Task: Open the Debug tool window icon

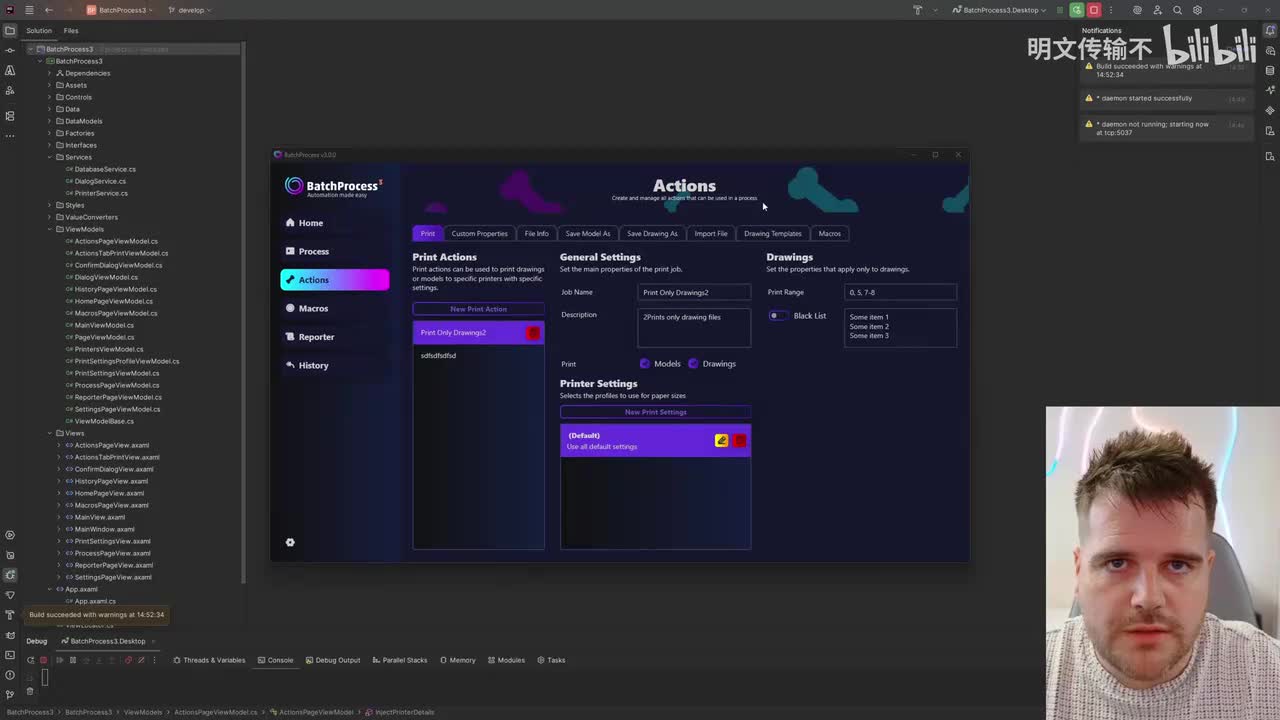Action: click(10, 575)
